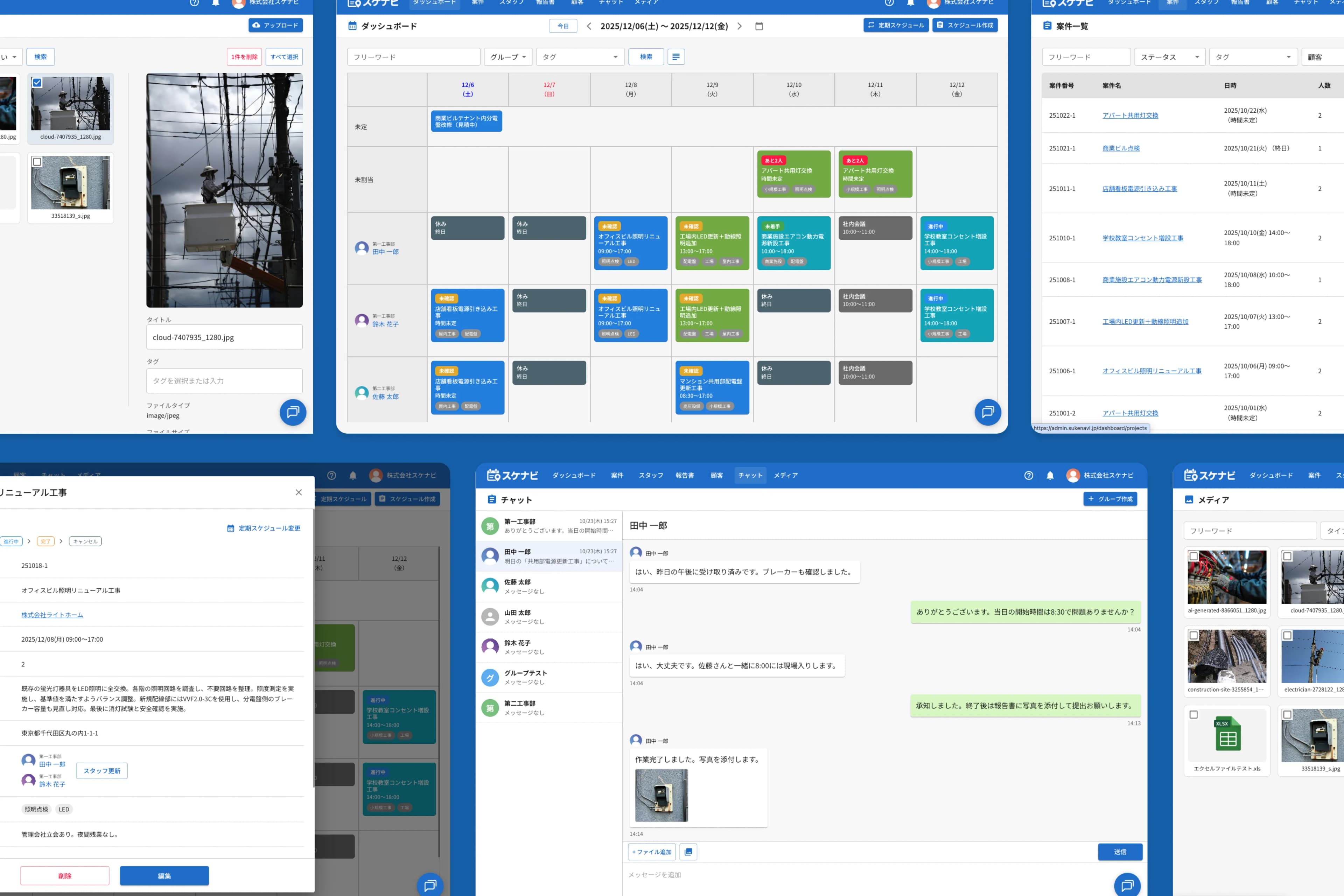Open the タグ dropdown on dashboard
The height and width of the screenshot is (896, 1344).
coord(580,57)
